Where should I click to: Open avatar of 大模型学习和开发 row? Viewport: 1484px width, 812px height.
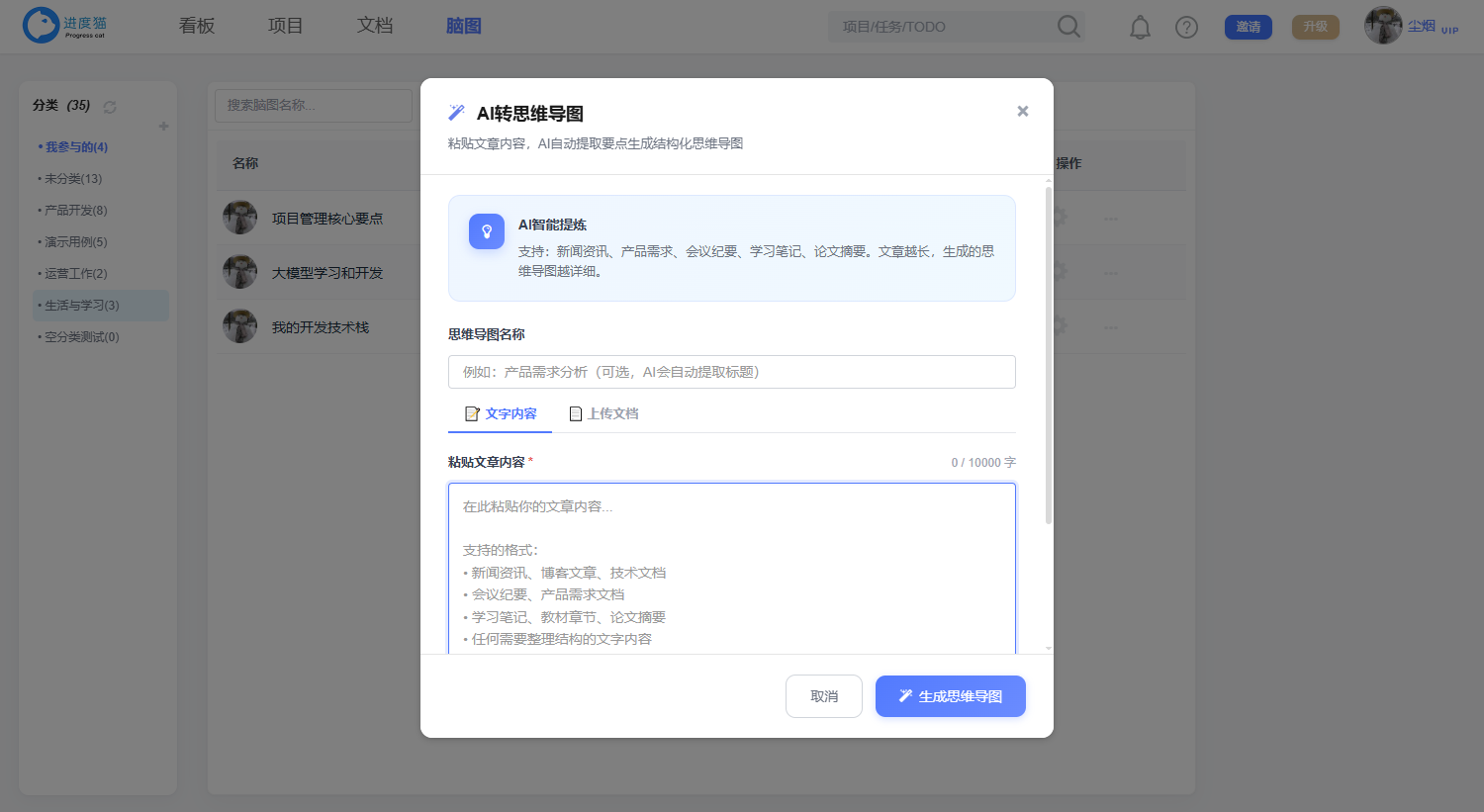point(239,272)
